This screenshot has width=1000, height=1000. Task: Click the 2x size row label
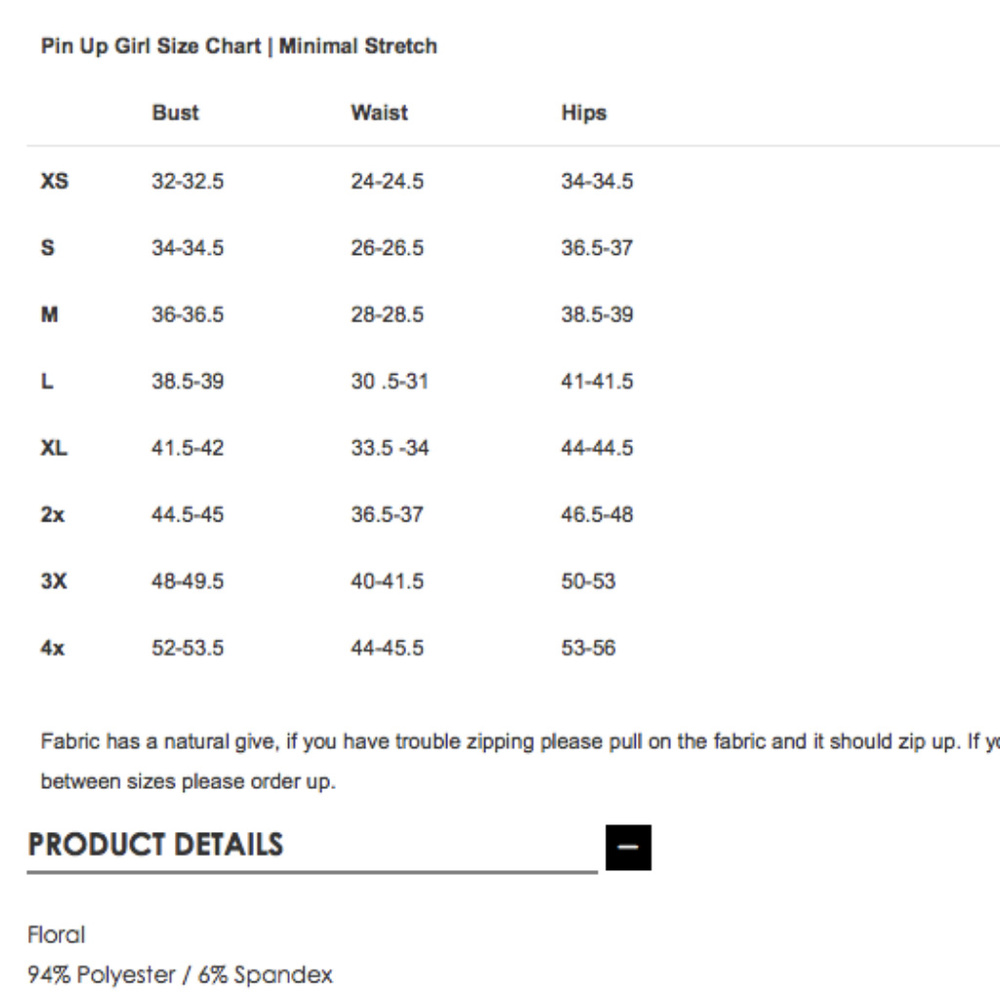(x=52, y=515)
